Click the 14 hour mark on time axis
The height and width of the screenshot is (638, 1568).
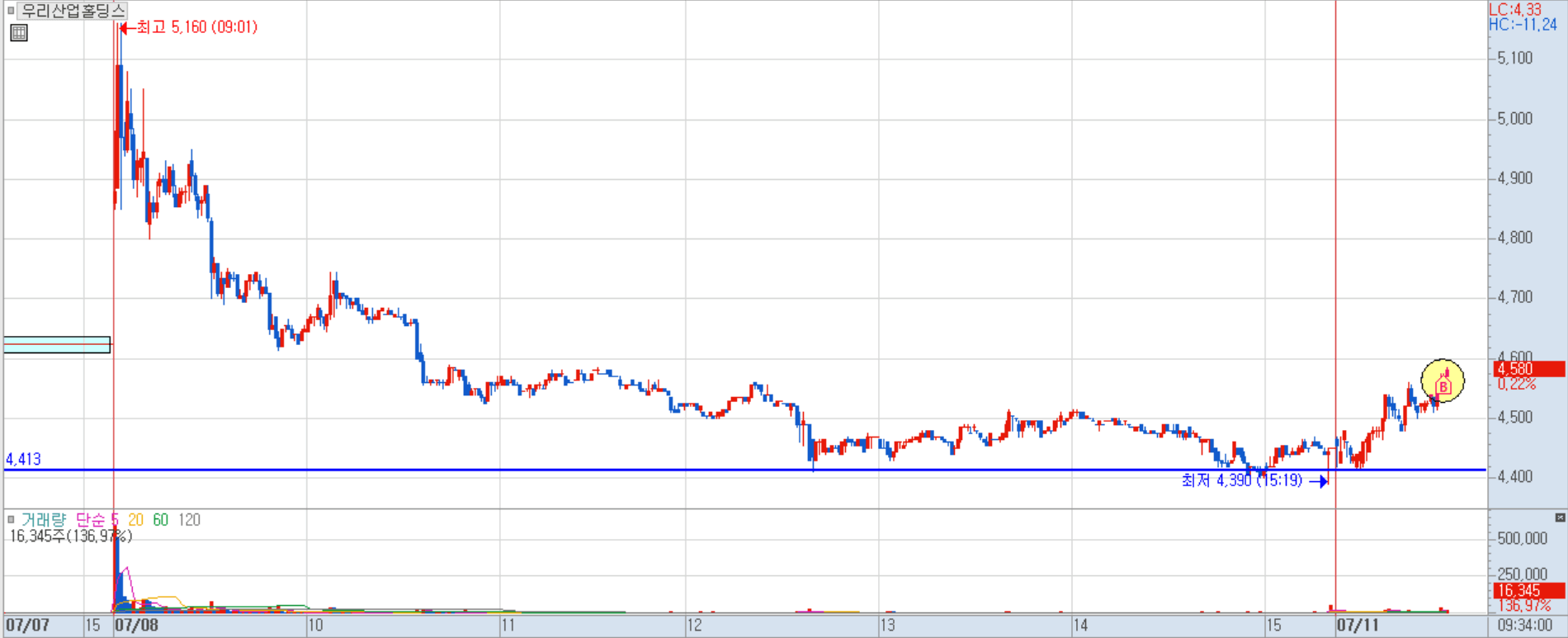[x=1080, y=626]
